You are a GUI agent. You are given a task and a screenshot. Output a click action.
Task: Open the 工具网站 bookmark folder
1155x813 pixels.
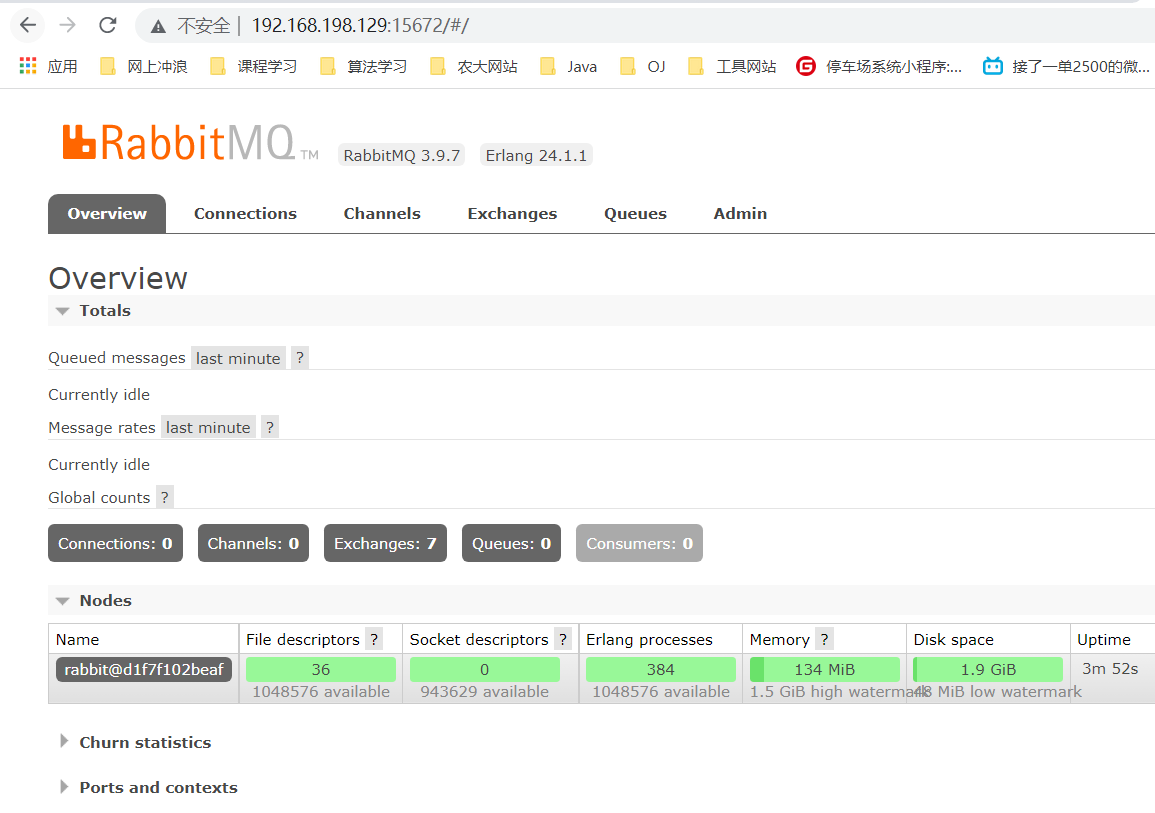click(x=732, y=67)
